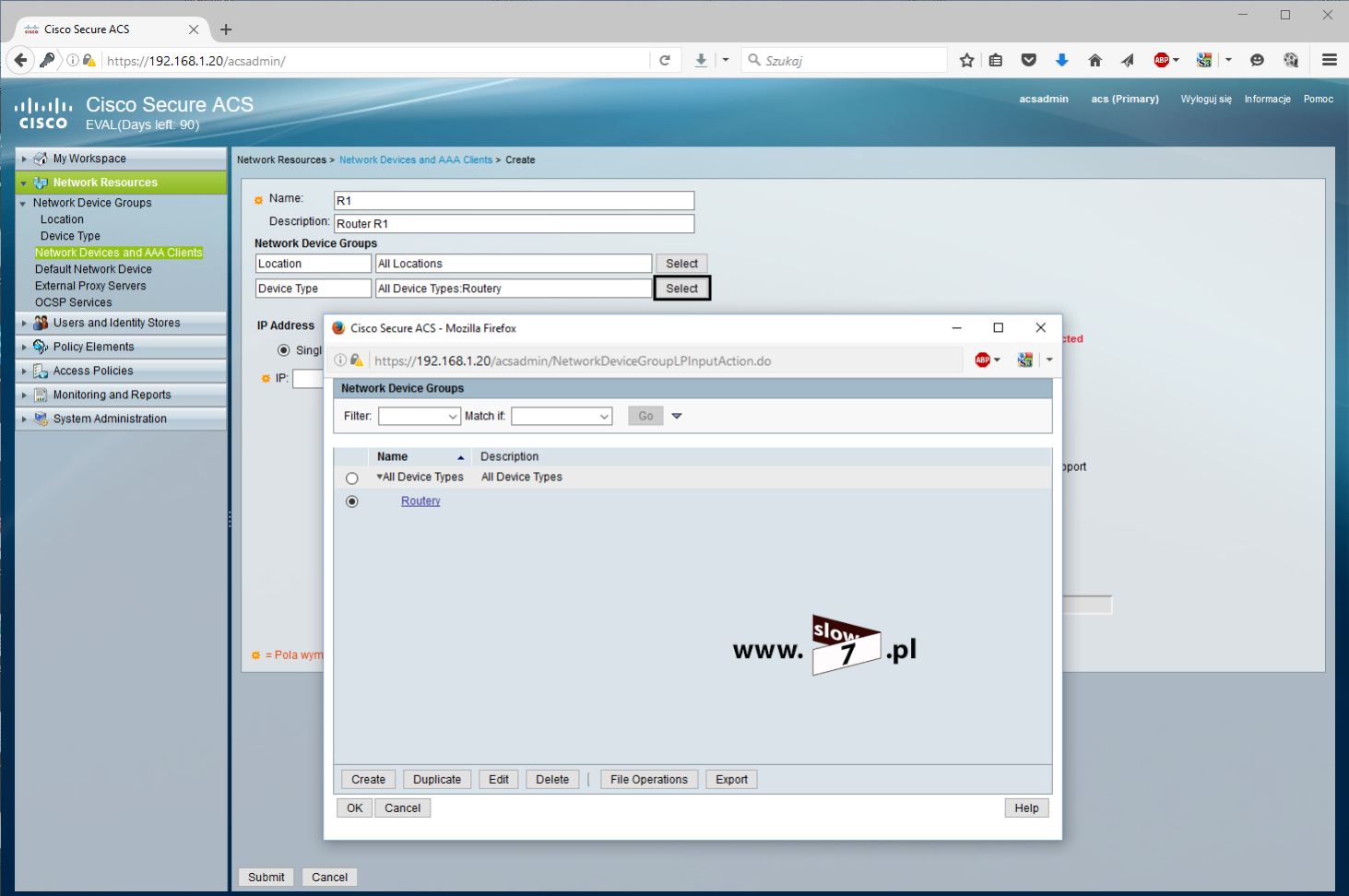The width and height of the screenshot is (1349, 896).
Task: Select the Routery radio button
Action: (x=351, y=501)
